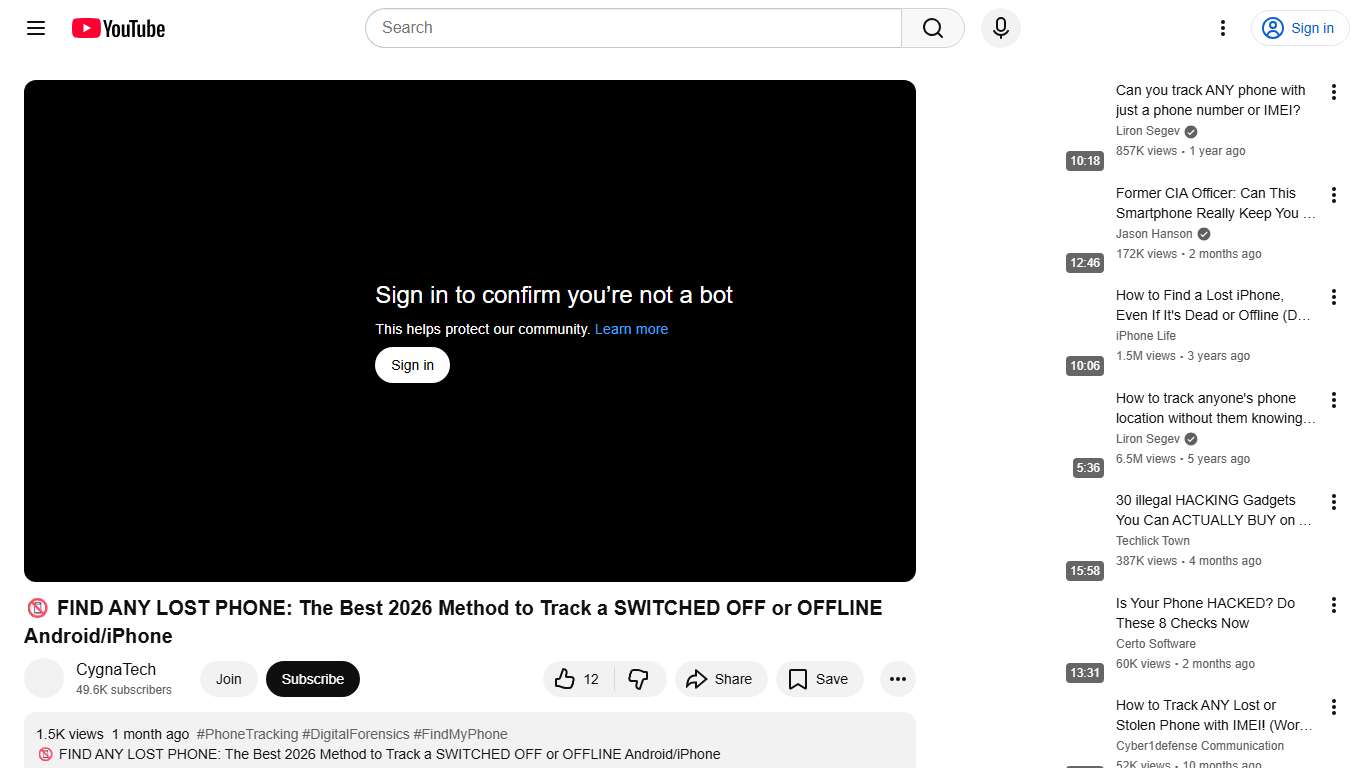Open the three-dot menu next to Sign in
The width and height of the screenshot is (1366, 768).
pos(1222,28)
